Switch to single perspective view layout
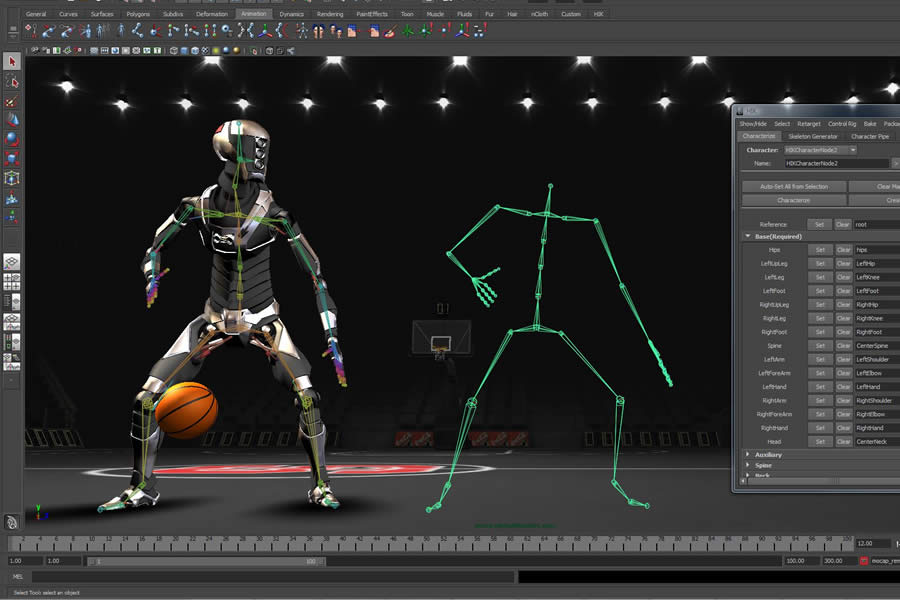 click(12, 262)
